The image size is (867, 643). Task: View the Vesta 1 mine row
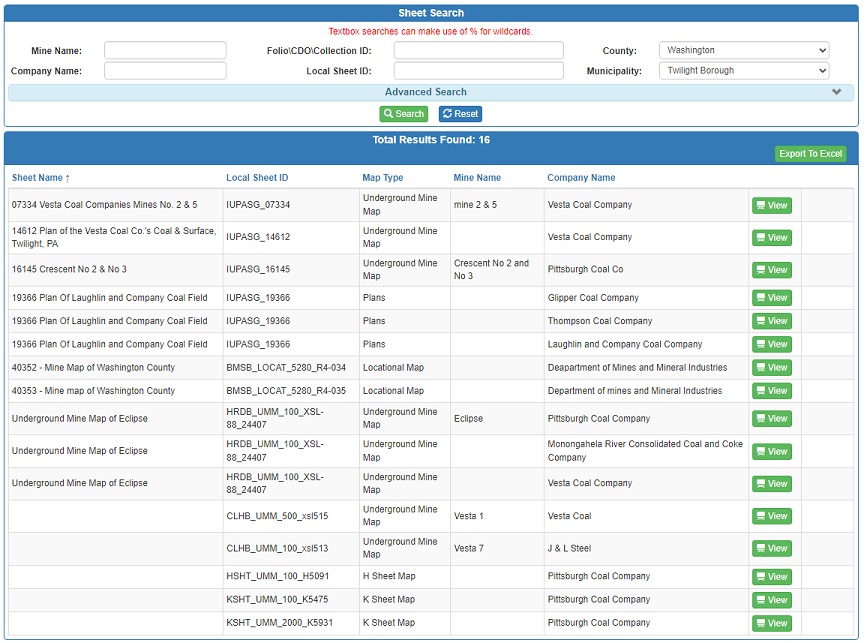click(x=772, y=516)
